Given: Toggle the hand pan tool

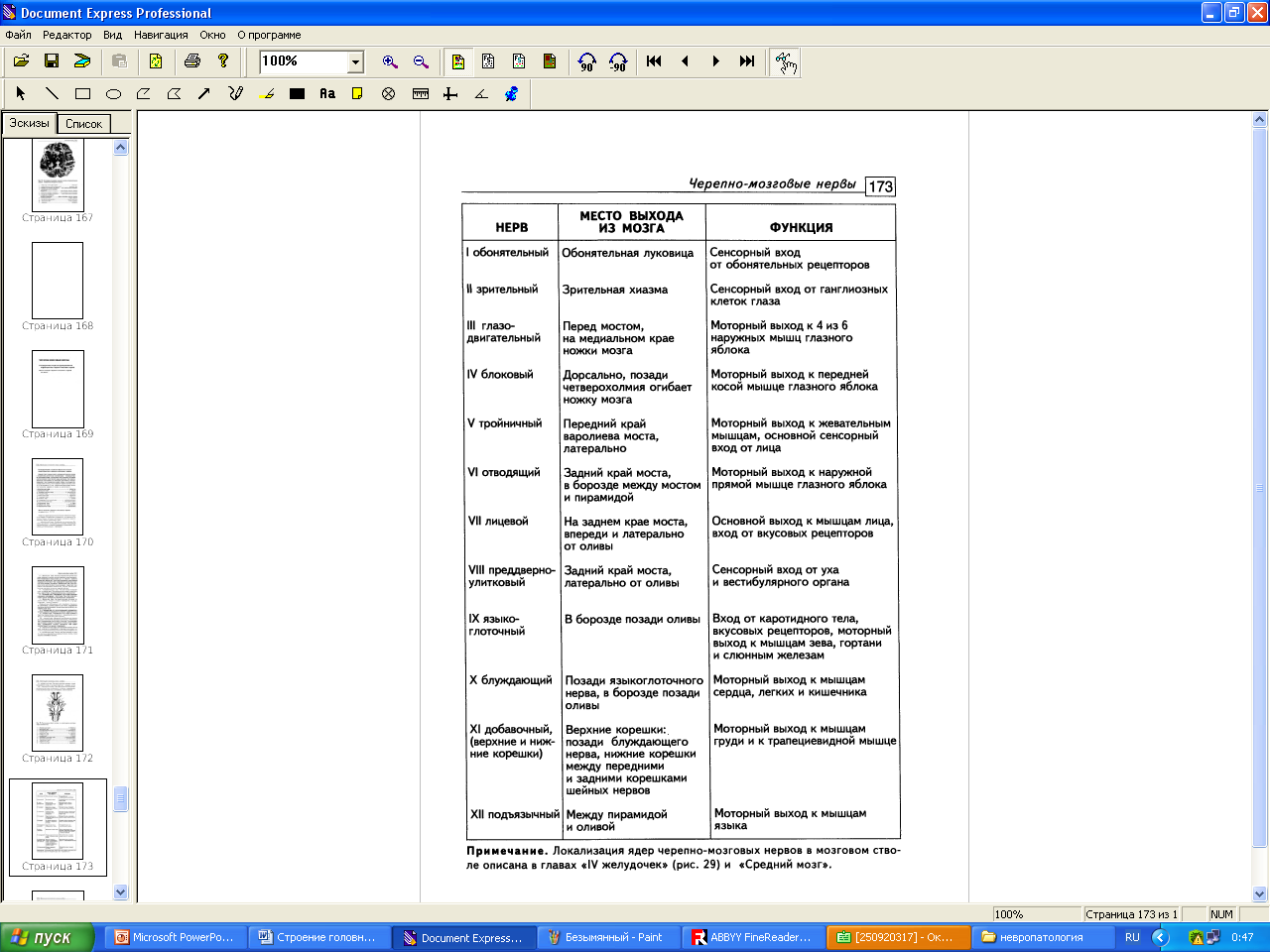Looking at the screenshot, I should tap(785, 61).
